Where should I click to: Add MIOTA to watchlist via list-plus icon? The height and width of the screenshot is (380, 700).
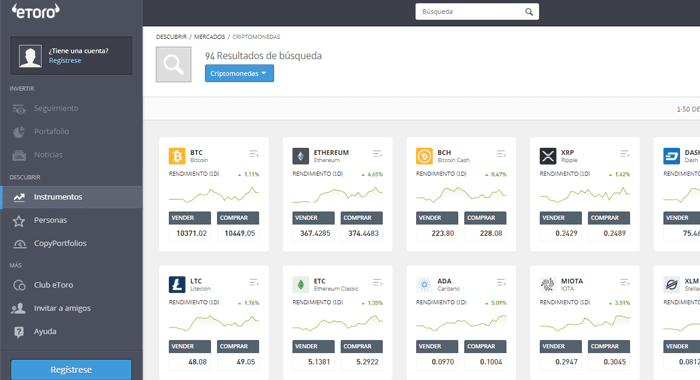(625, 283)
